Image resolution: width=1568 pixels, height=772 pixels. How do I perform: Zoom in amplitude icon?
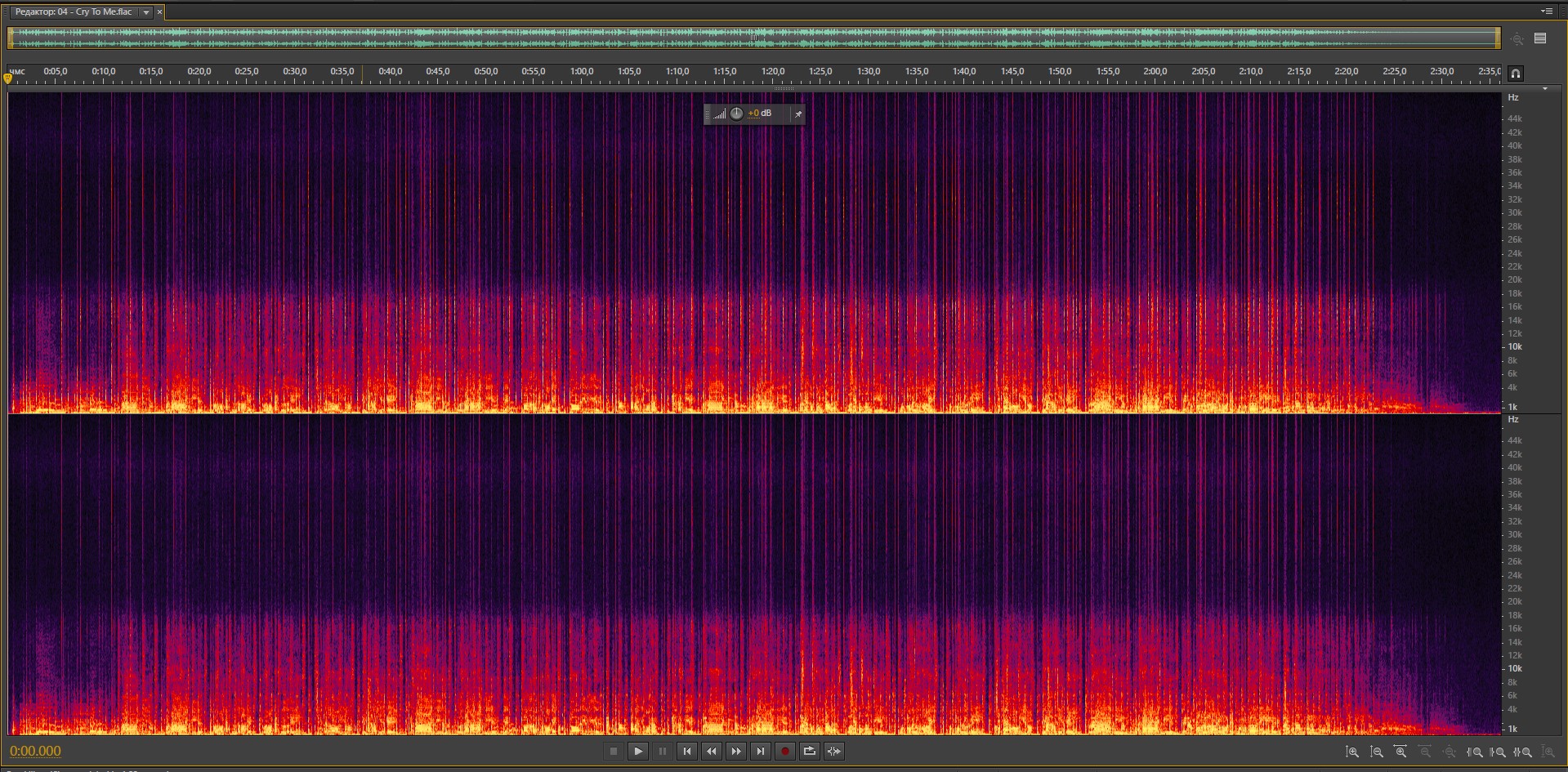point(1352,752)
